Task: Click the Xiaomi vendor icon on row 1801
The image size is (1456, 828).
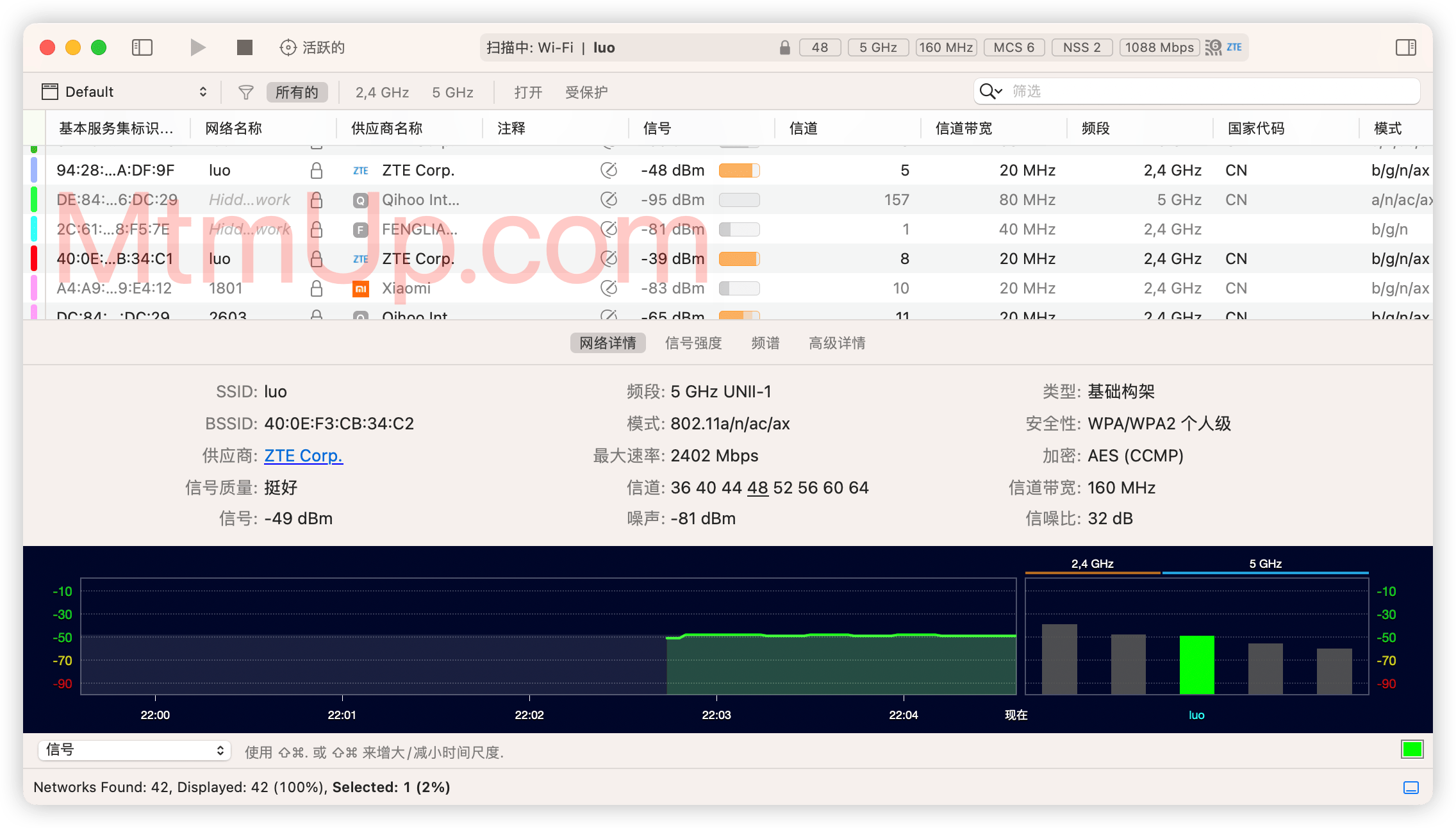Action: tap(361, 288)
